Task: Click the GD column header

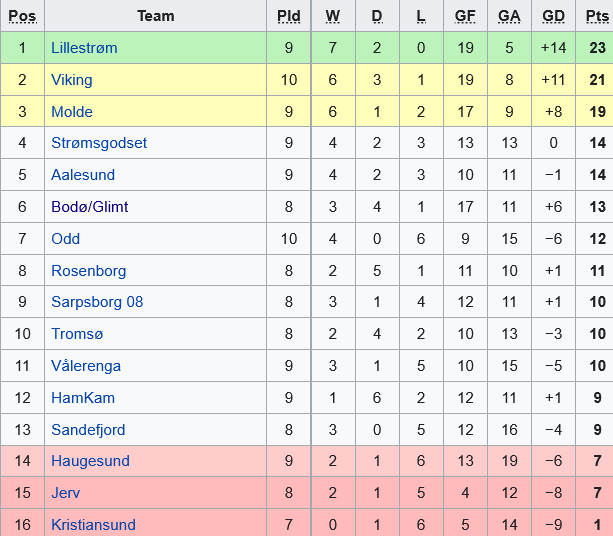Action: click(553, 16)
